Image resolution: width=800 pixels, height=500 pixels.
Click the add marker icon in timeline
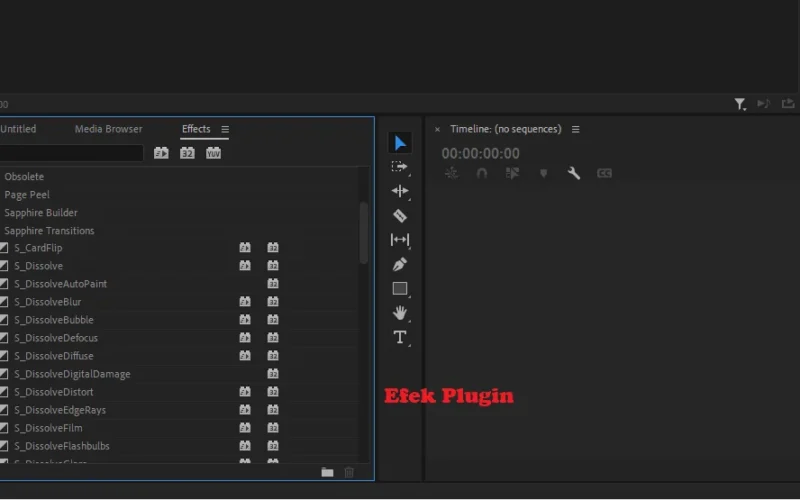(x=543, y=173)
